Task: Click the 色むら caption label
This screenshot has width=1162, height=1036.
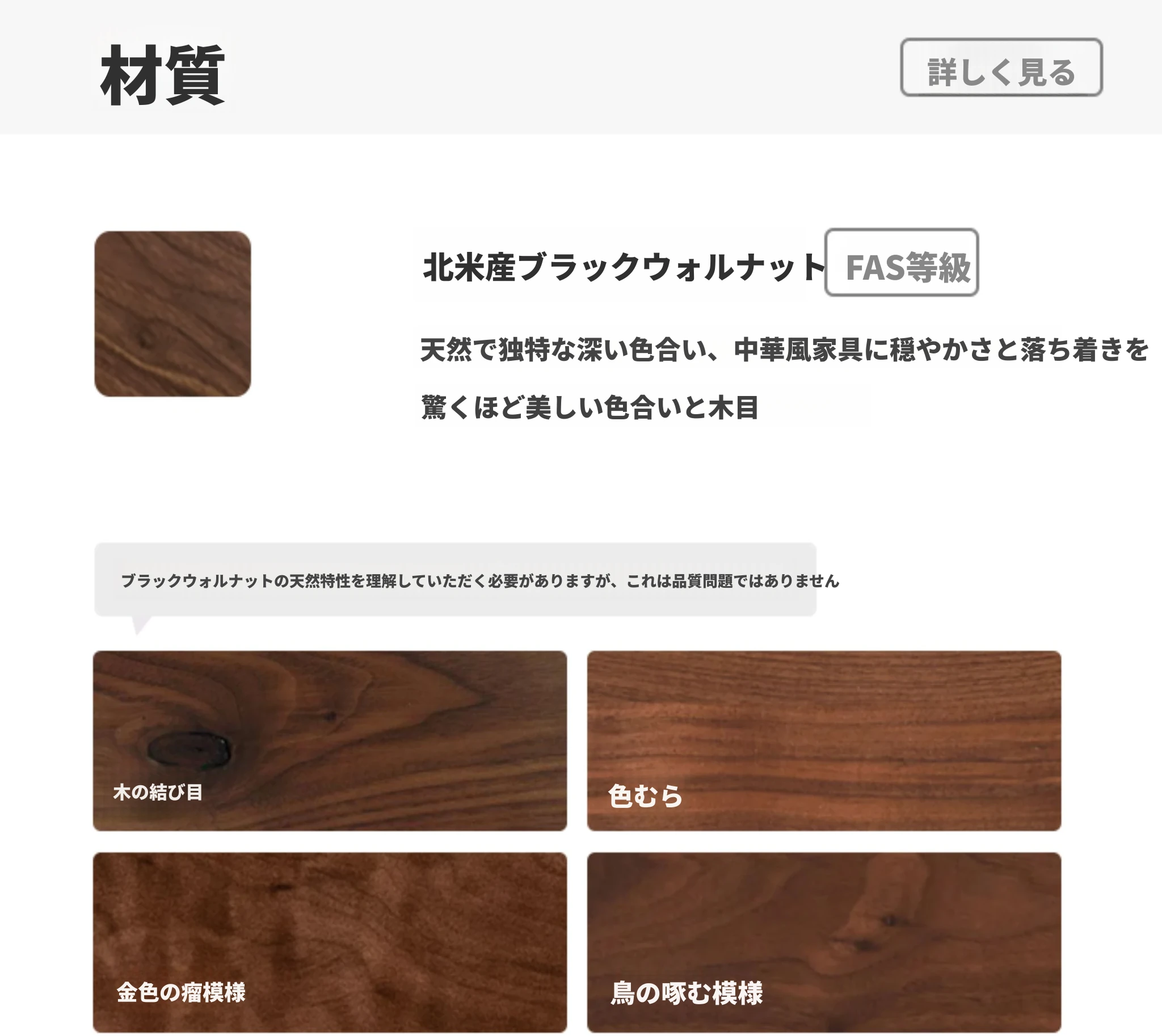Action: (645, 796)
